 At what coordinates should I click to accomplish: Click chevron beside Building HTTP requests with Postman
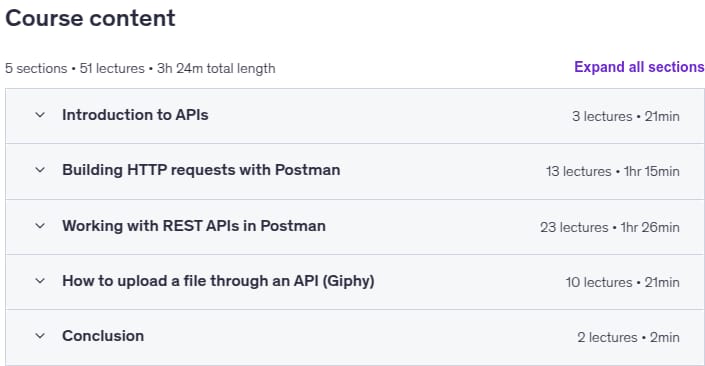(x=40, y=170)
